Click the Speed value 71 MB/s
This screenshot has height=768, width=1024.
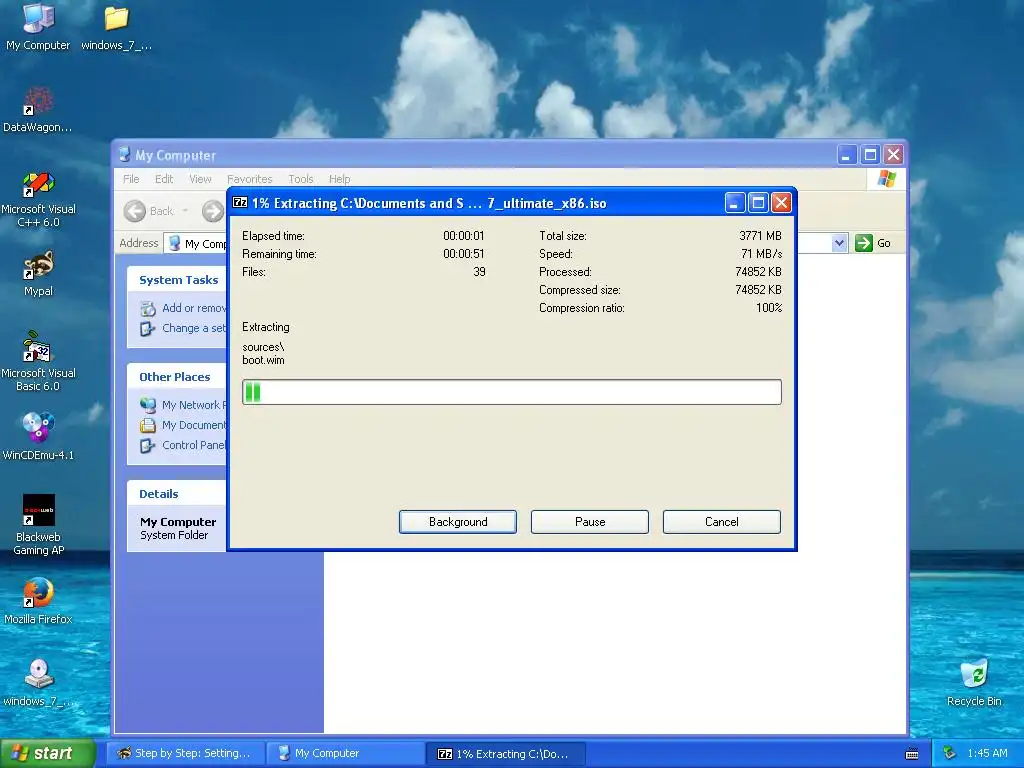(x=761, y=253)
